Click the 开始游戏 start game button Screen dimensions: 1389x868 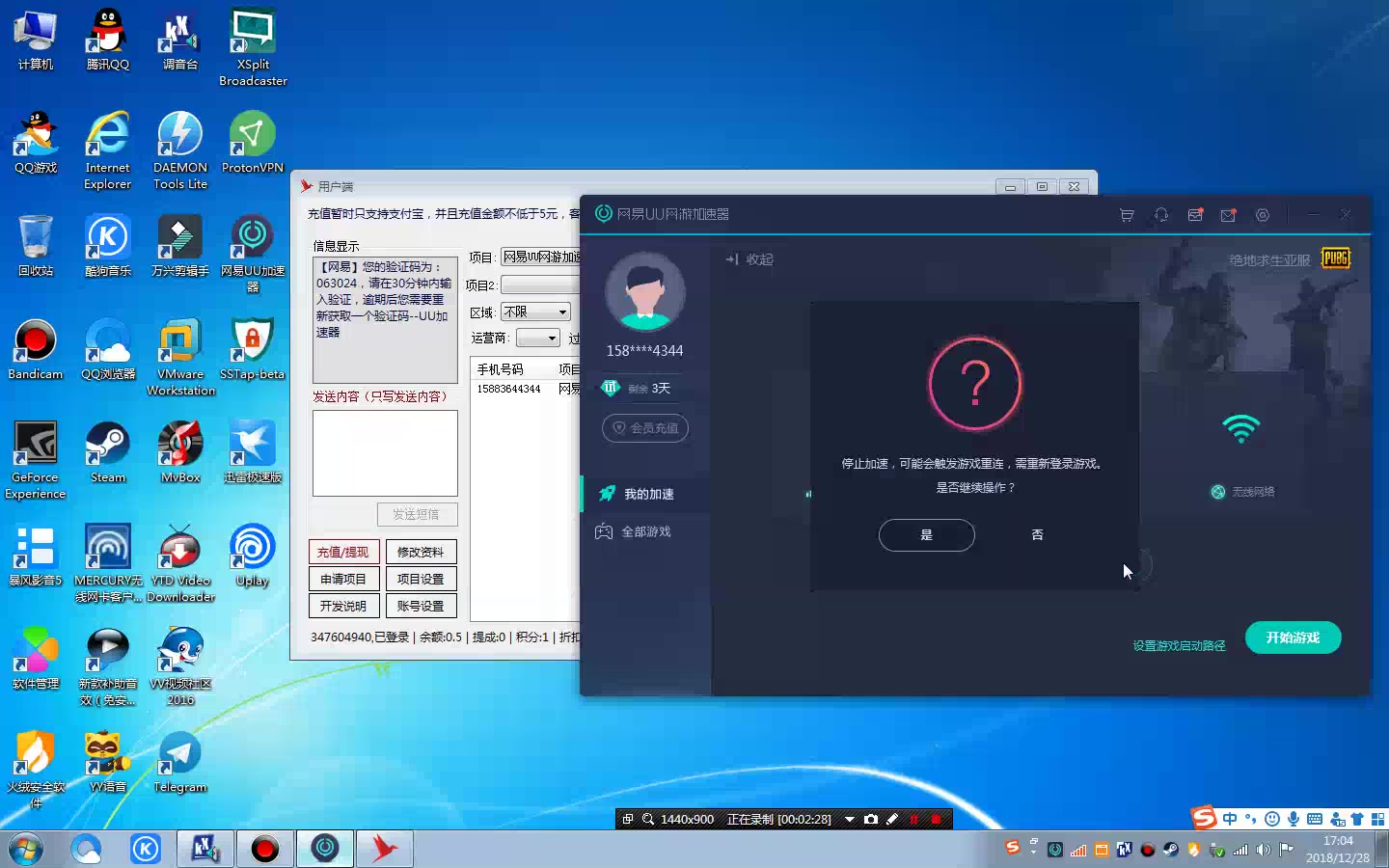1293,637
